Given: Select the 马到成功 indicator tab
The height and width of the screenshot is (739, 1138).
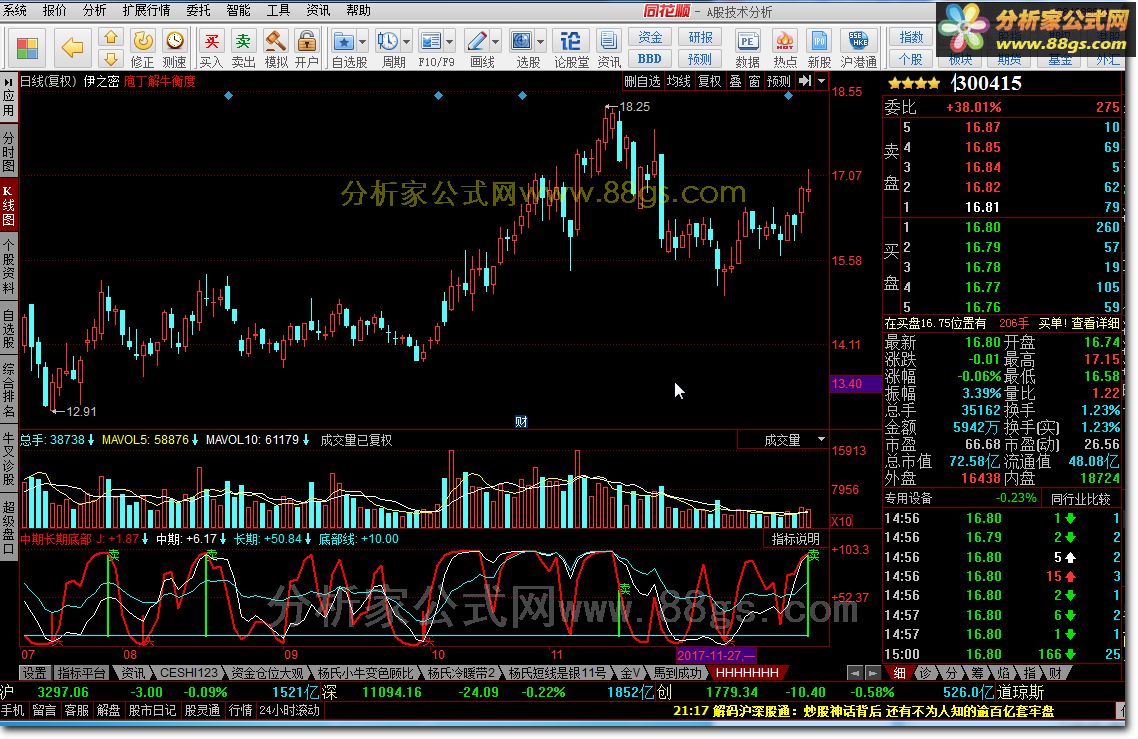Looking at the screenshot, I should point(677,673).
